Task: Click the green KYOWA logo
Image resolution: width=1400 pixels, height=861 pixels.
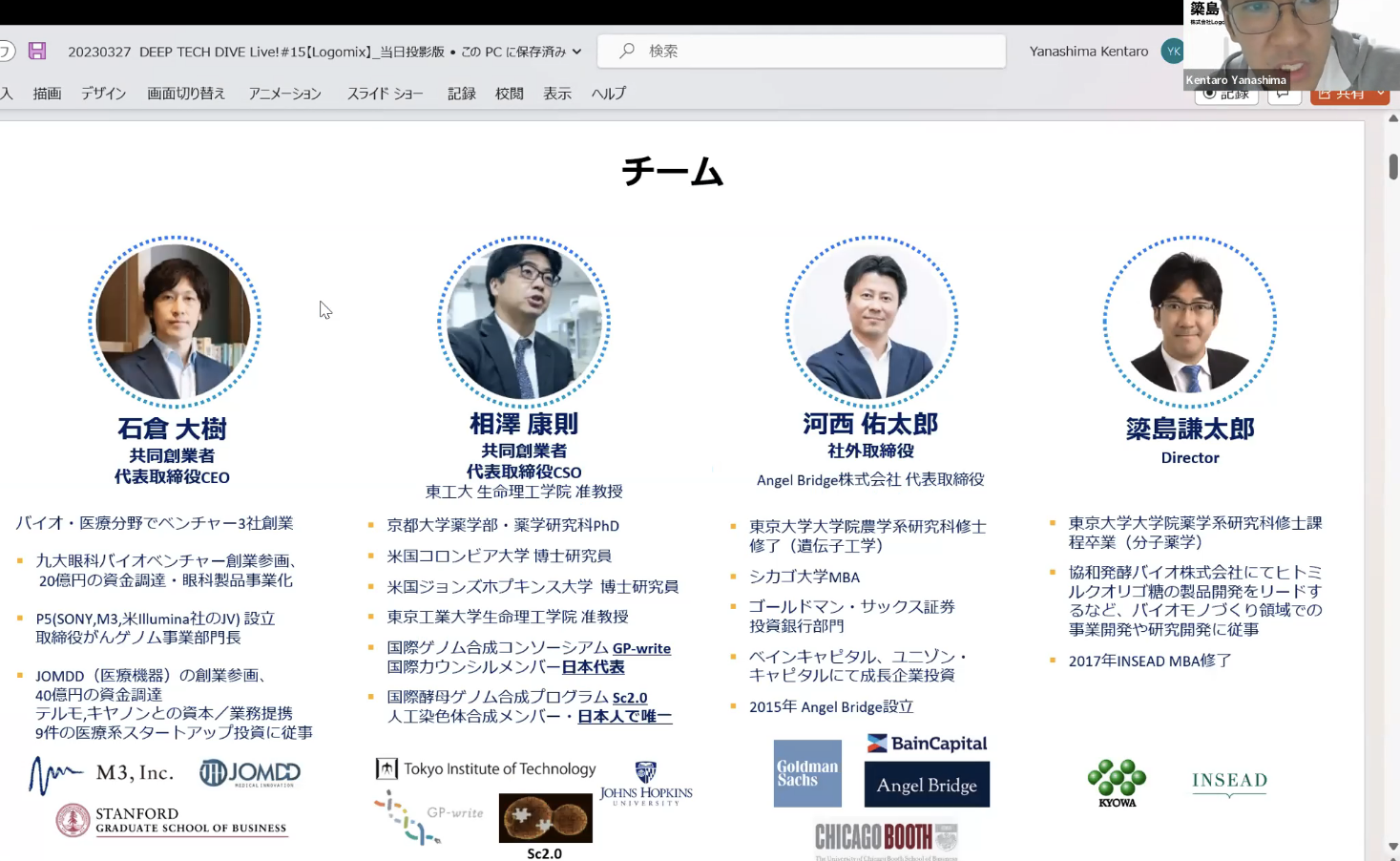Action: pos(1116,781)
